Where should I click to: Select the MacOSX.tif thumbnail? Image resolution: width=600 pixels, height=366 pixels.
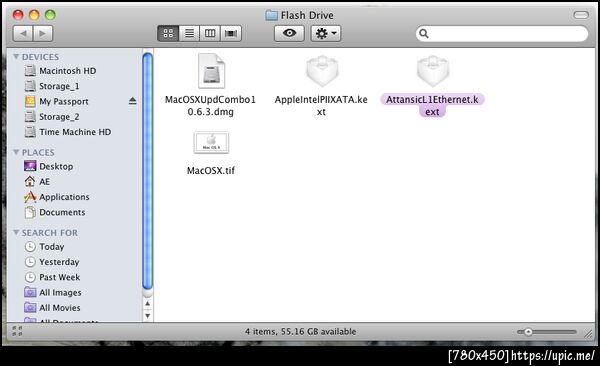[x=211, y=142]
